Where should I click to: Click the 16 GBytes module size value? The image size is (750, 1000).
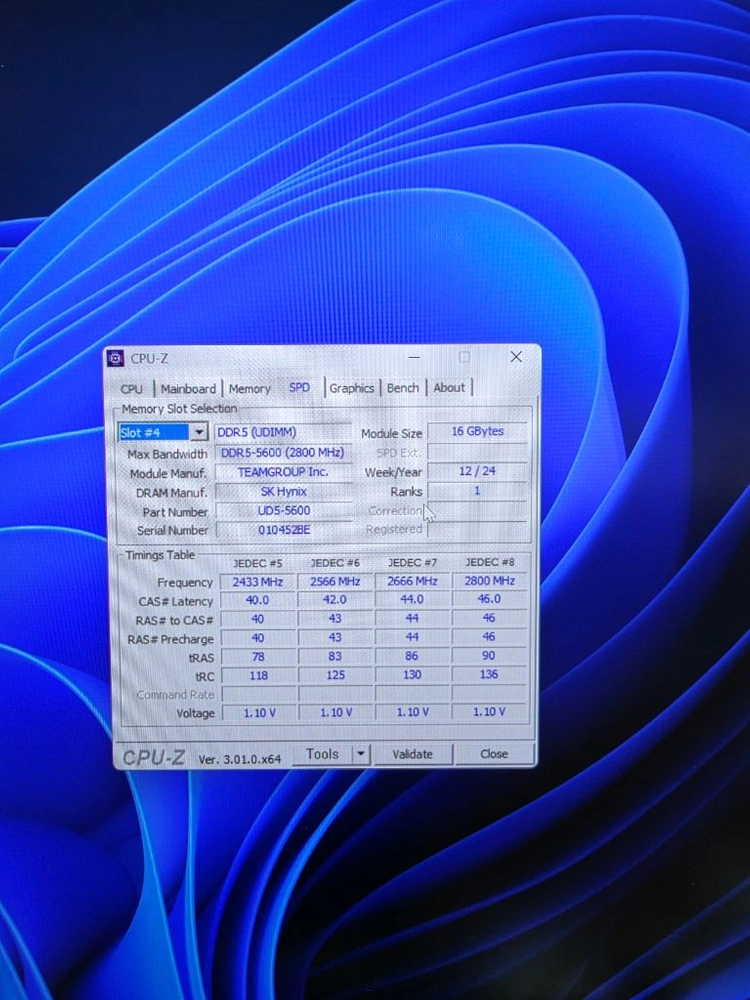[478, 431]
